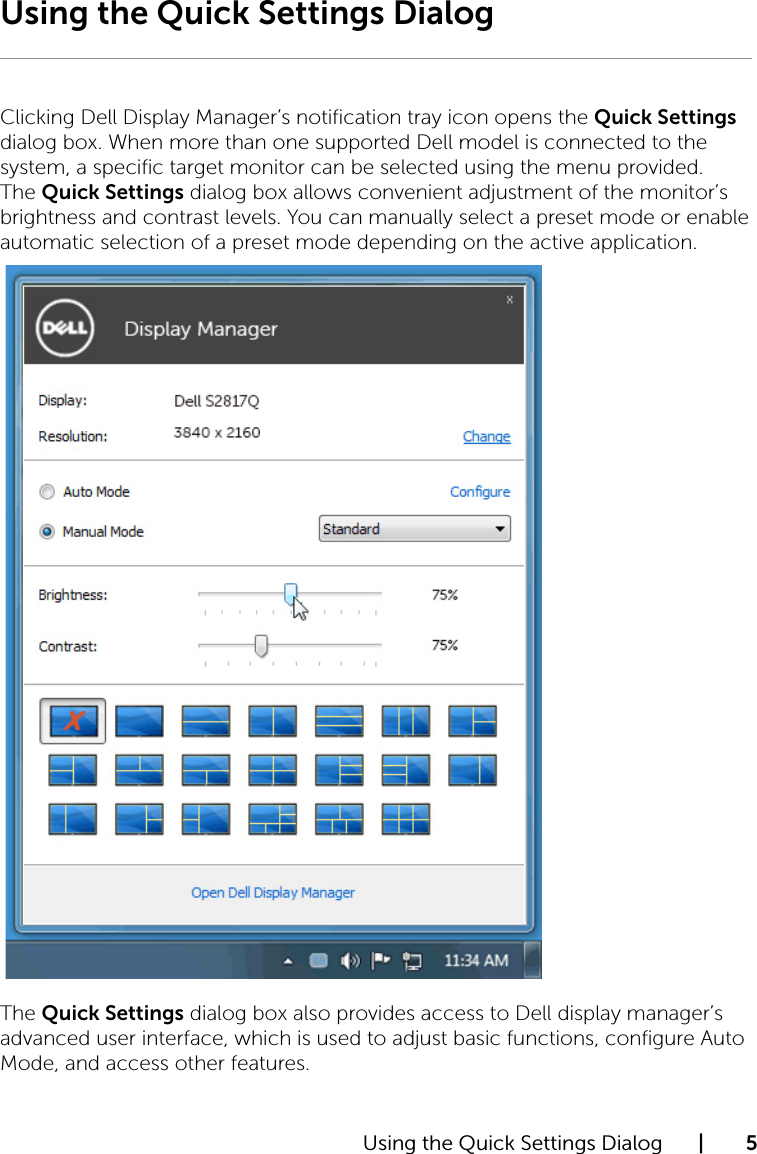Pick layout with left half, right two stacked
Screen dimensions: 757x1154
point(472,721)
